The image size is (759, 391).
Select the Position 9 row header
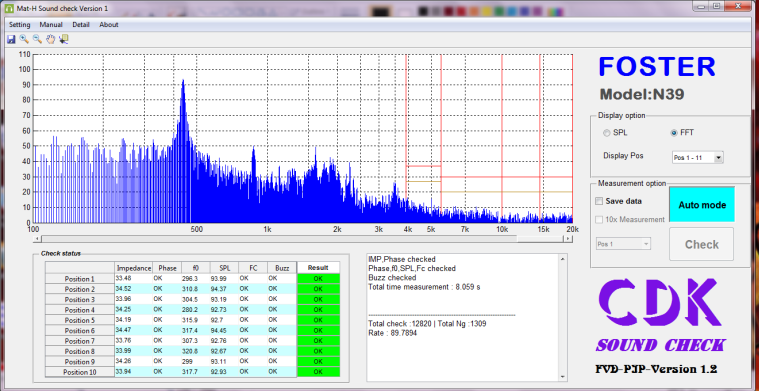80,362
